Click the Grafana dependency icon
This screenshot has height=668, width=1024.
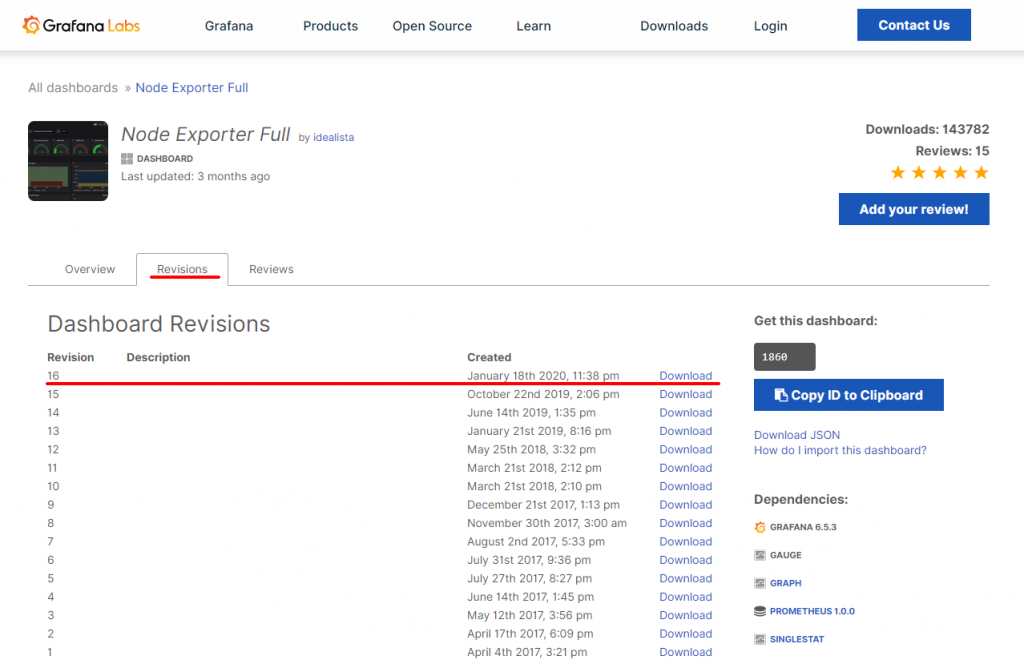click(760, 527)
